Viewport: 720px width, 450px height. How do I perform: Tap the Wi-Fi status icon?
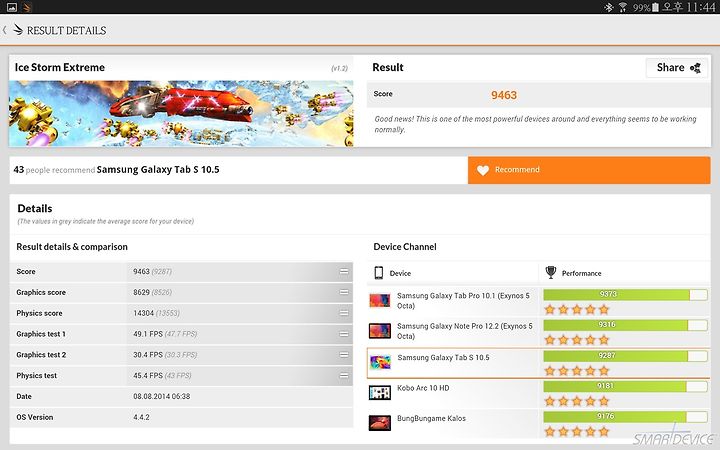pyautogui.click(x=623, y=7)
